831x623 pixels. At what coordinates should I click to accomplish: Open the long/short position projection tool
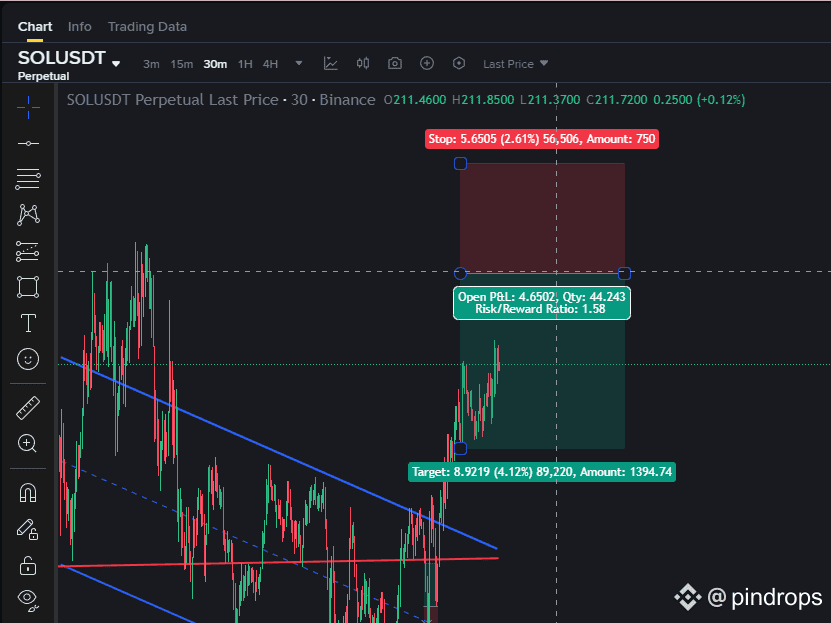coord(28,251)
